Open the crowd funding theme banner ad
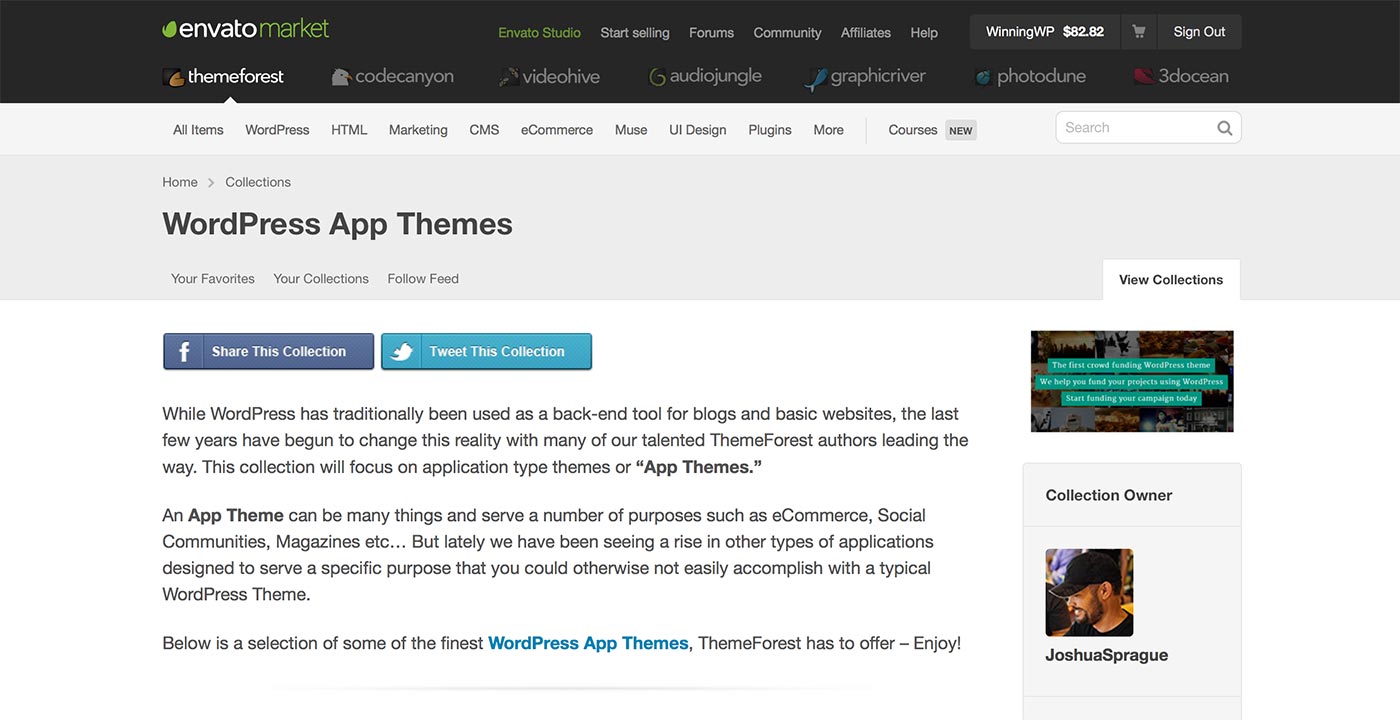 1132,381
